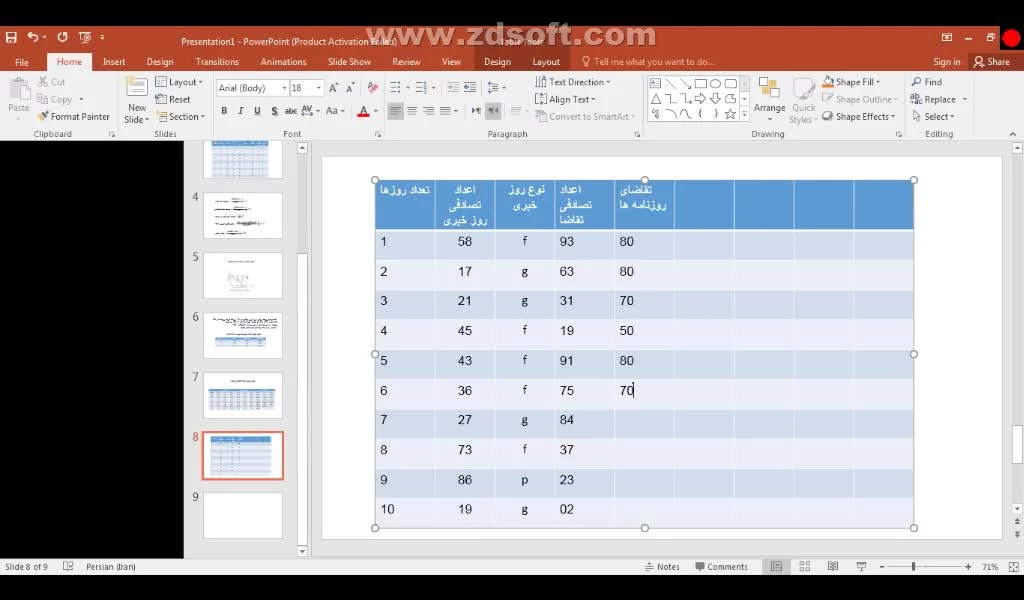The image size is (1024, 600).
Task: Open the font name dropdown Arial (Body)
Action: pyautogui.click(x=284, y=87)
